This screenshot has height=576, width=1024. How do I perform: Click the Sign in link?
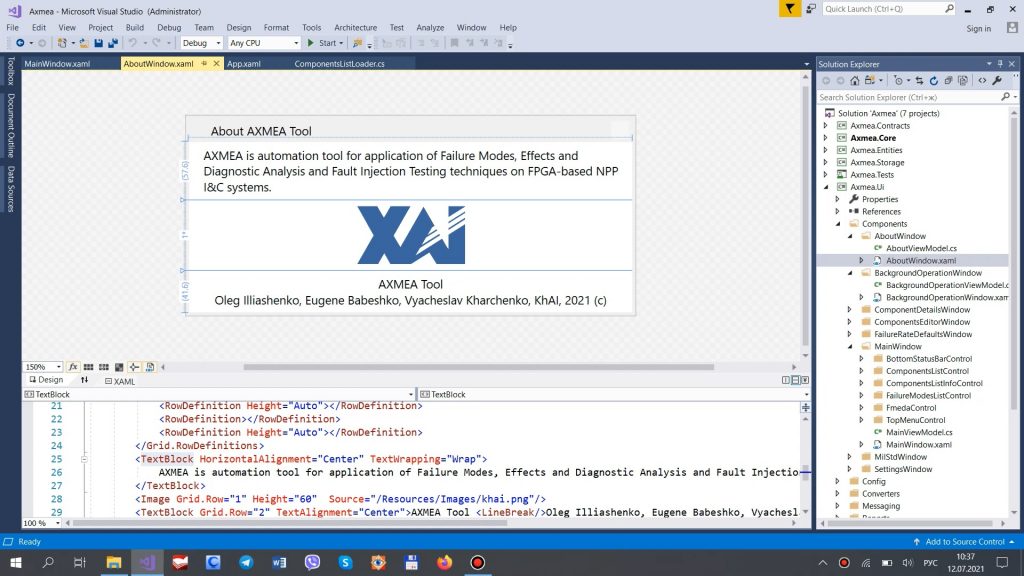[978, 28]
